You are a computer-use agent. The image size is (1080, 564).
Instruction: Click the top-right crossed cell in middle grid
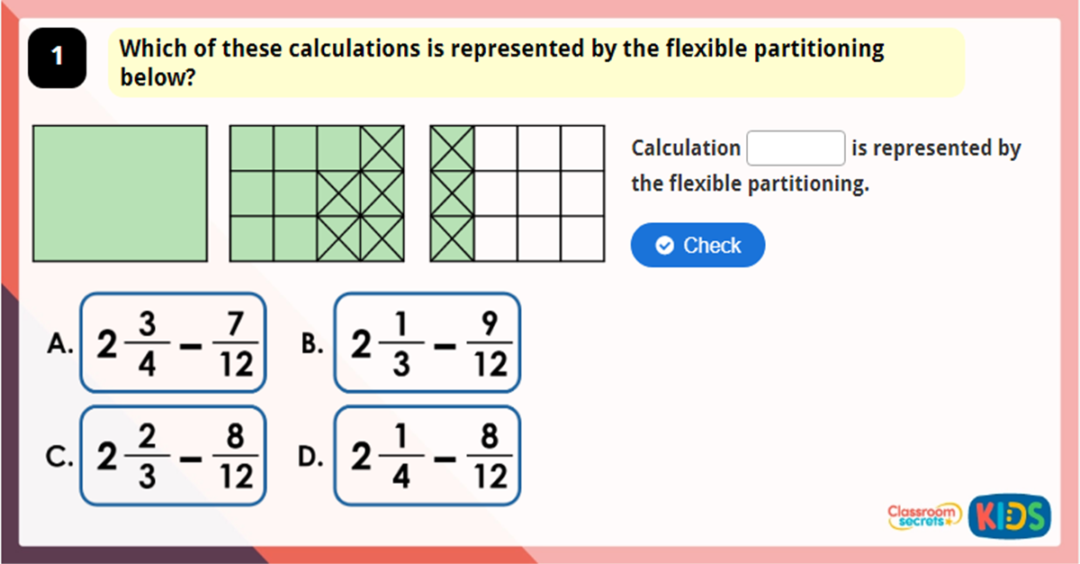pyautogui.click(x=382, y=148)
